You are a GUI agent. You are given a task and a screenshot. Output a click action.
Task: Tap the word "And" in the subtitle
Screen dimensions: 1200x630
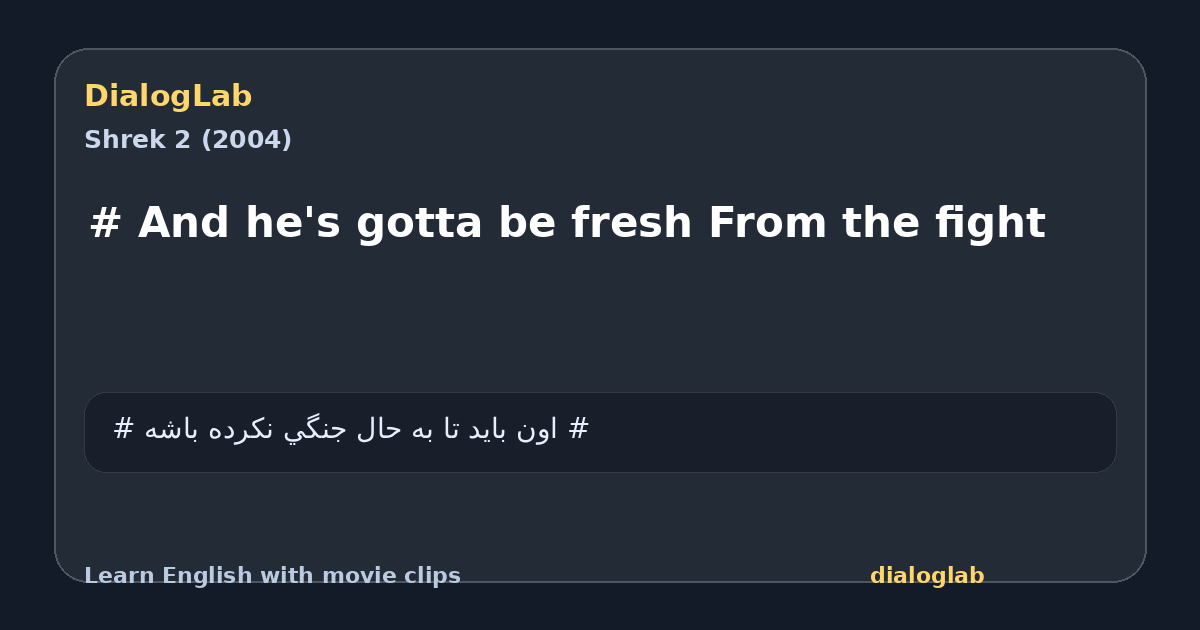[183, 223]
